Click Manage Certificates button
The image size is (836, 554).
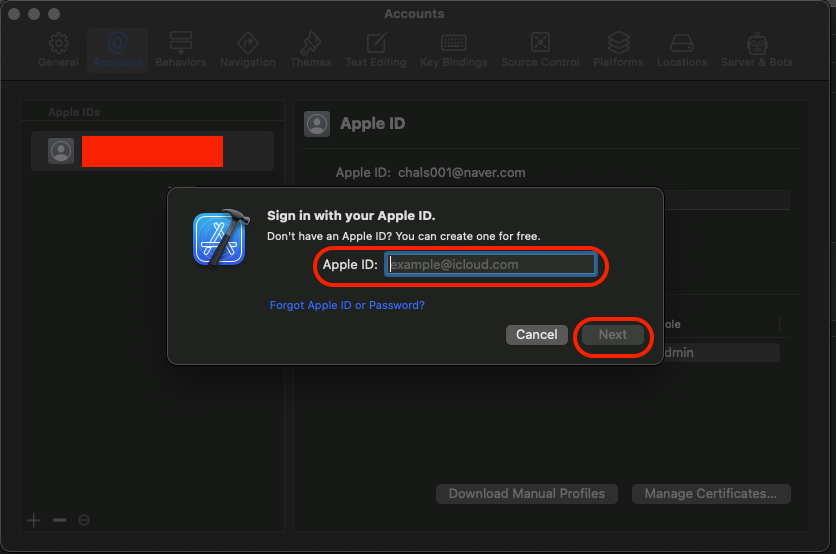[x=711, y=494]
